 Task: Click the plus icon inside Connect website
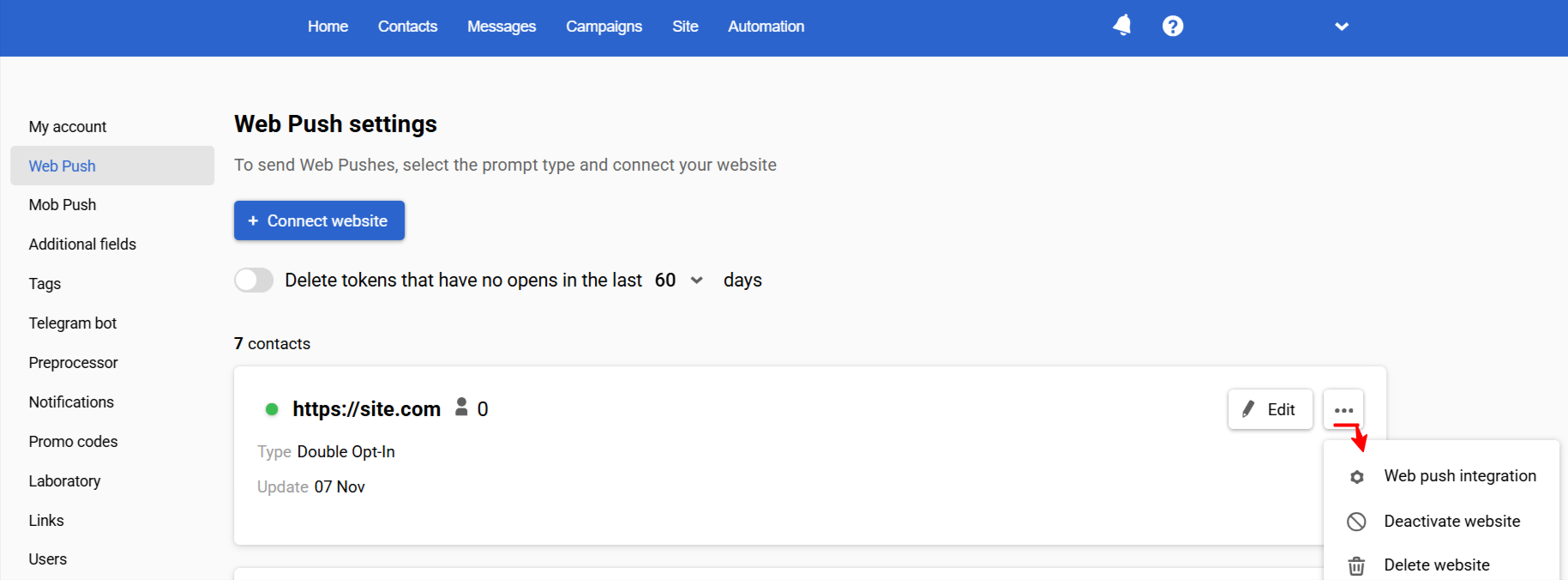[252, 221]
